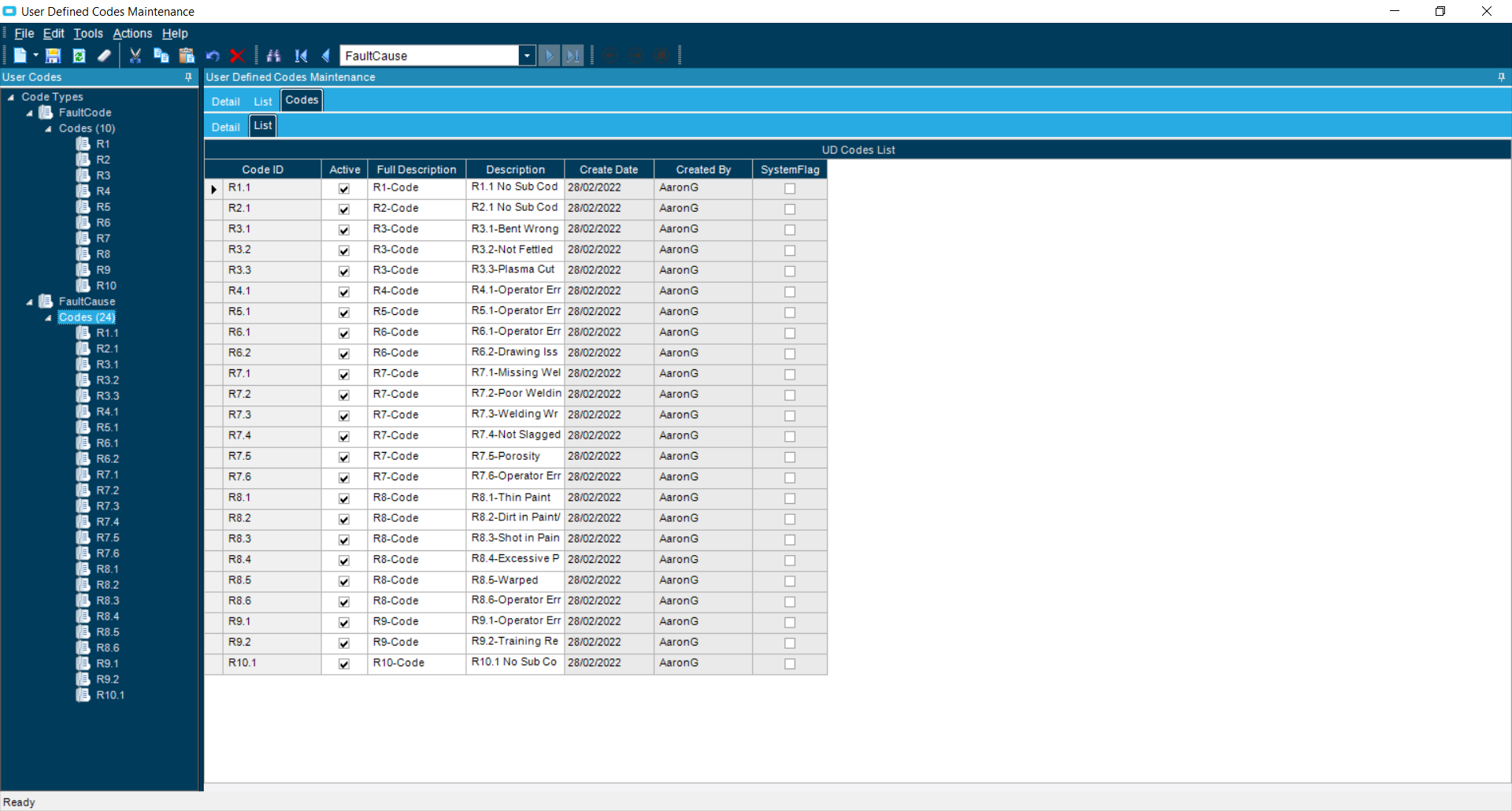Open the New icon's dropdown arrow

pos(35,56)
